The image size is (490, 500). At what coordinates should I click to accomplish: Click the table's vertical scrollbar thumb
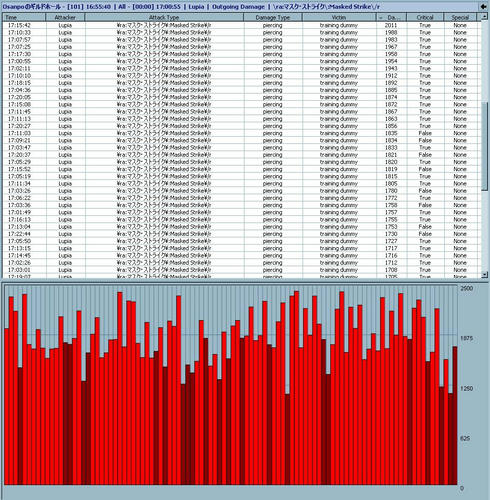point(484,147)
